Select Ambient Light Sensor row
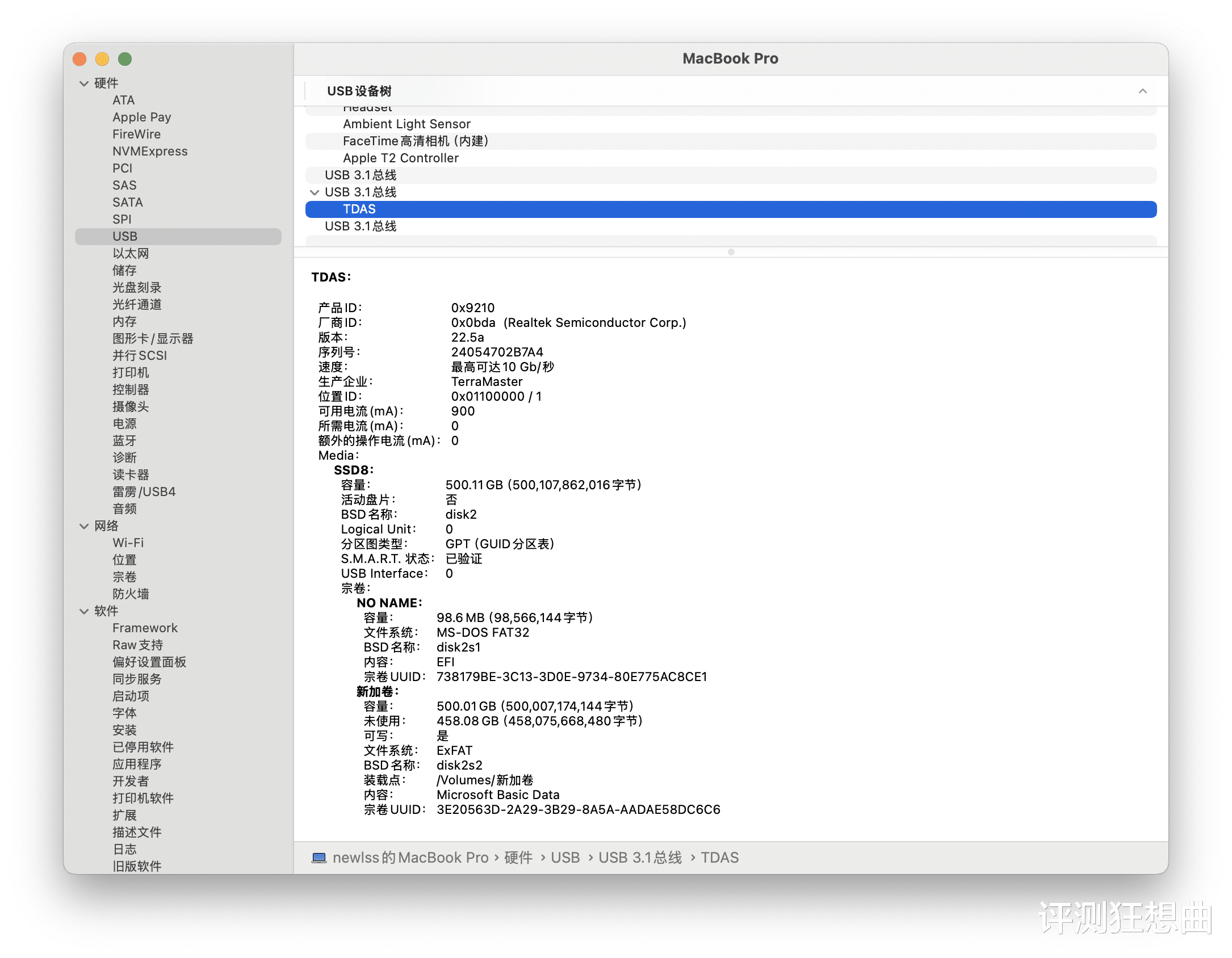The height and width of the screenshot is (958, 1232). 407,124
